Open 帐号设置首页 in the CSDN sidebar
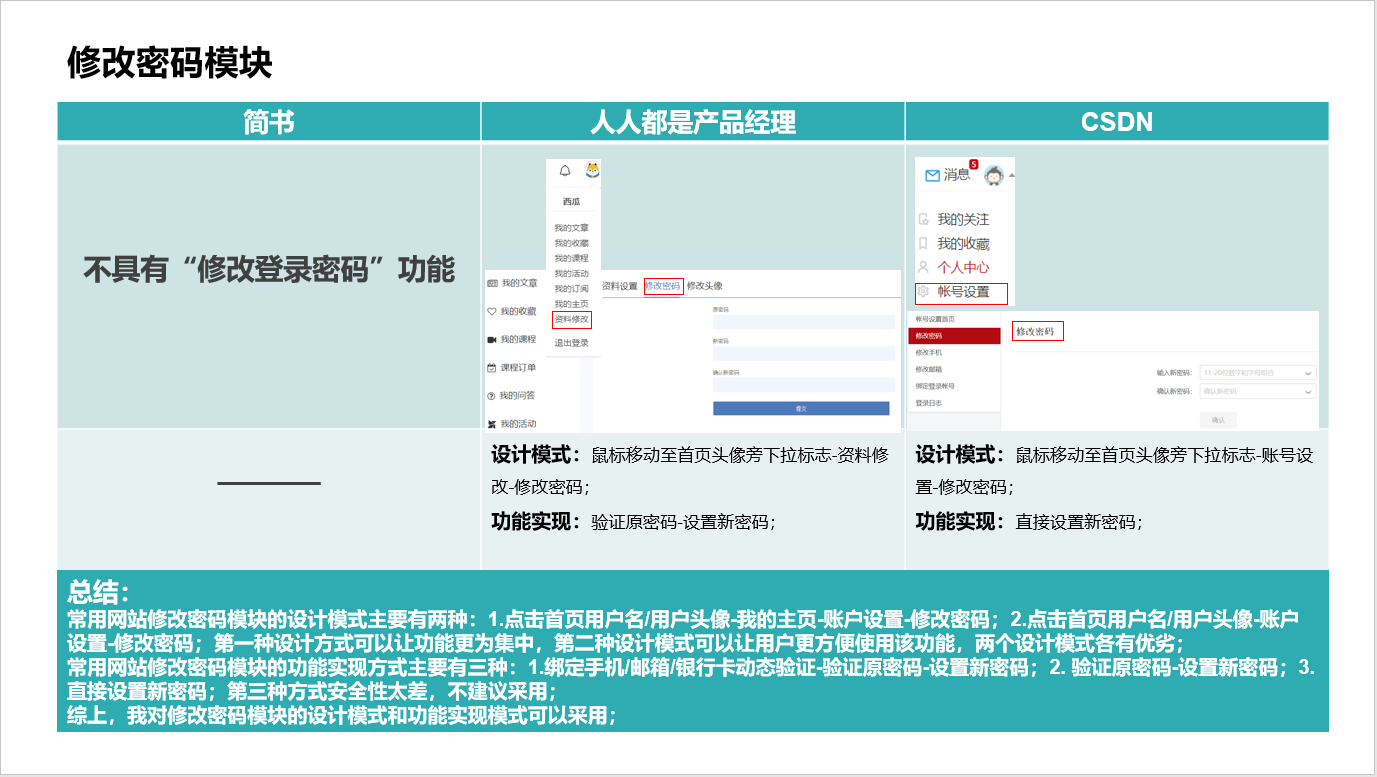Viewport: 1377px width, 777px height. (x=935, y=319)
